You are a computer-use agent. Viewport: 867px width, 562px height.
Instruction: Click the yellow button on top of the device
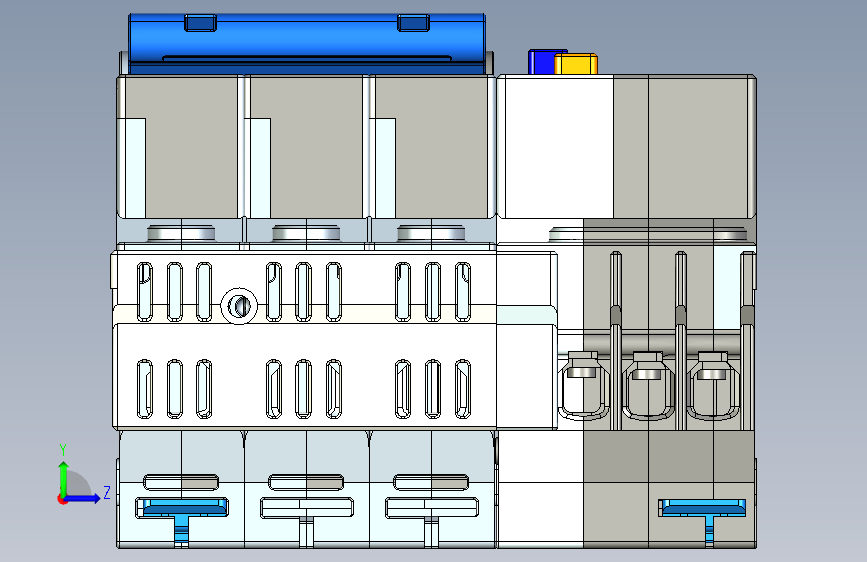[x=576, y=64]
